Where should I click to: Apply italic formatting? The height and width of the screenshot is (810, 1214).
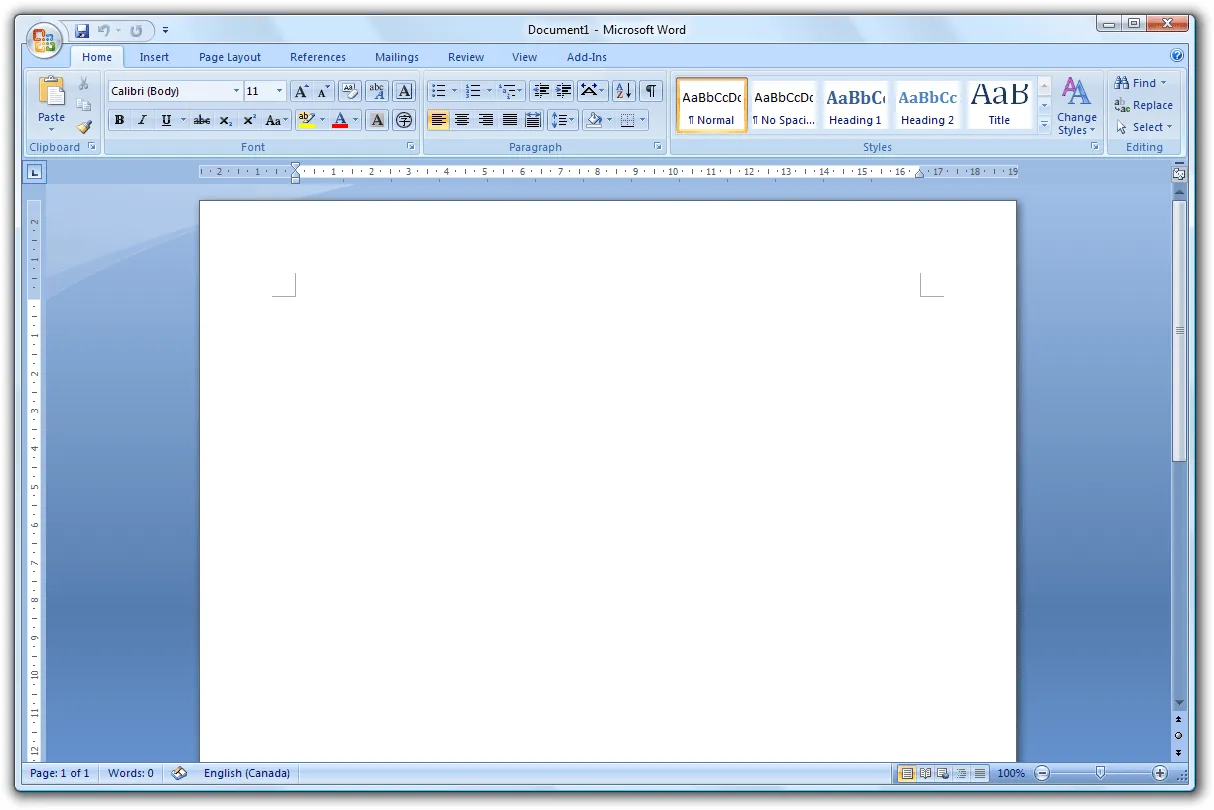141,120
